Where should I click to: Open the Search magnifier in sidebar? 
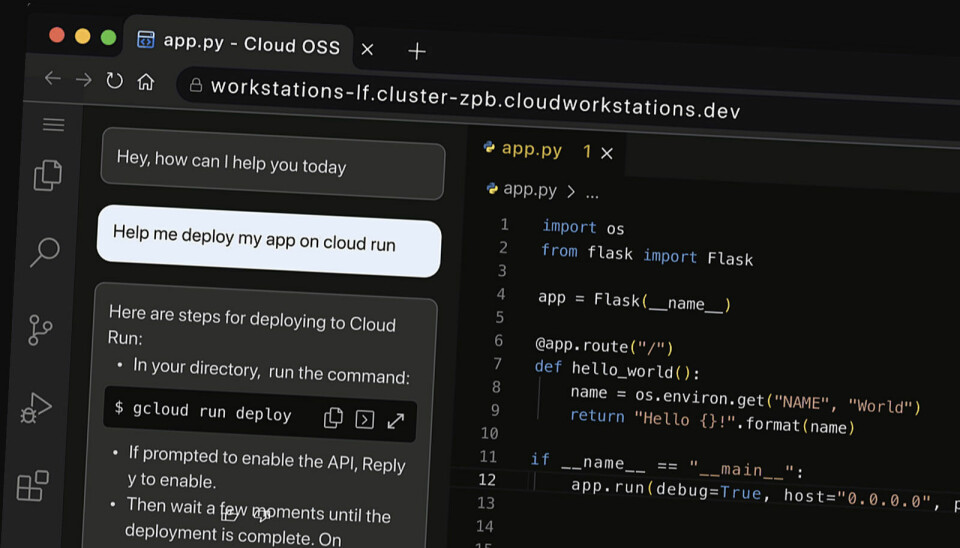click(45, 252)
